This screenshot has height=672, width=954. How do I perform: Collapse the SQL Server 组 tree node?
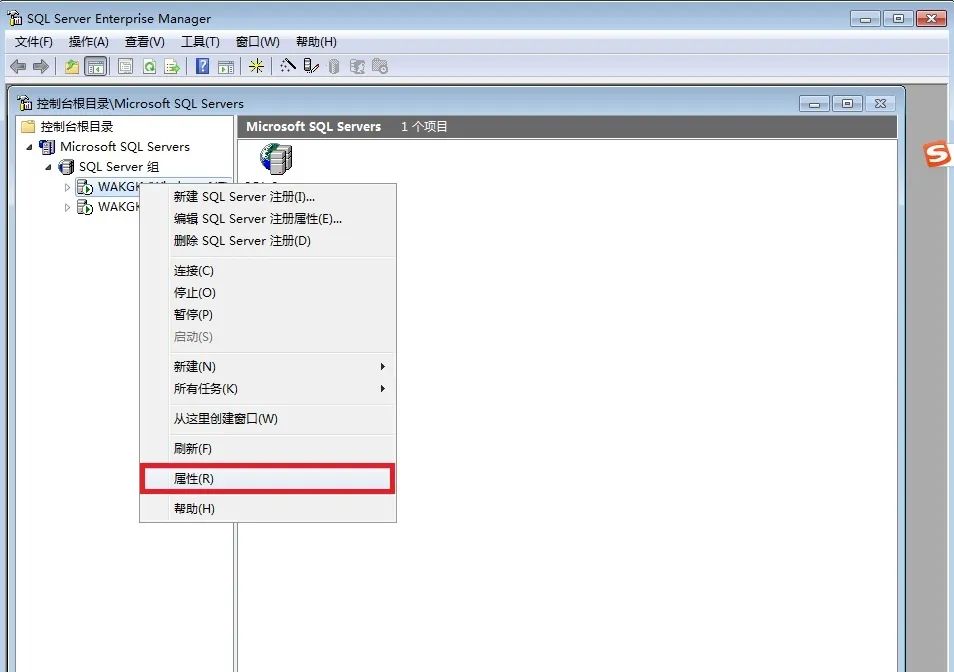point(48,167)
